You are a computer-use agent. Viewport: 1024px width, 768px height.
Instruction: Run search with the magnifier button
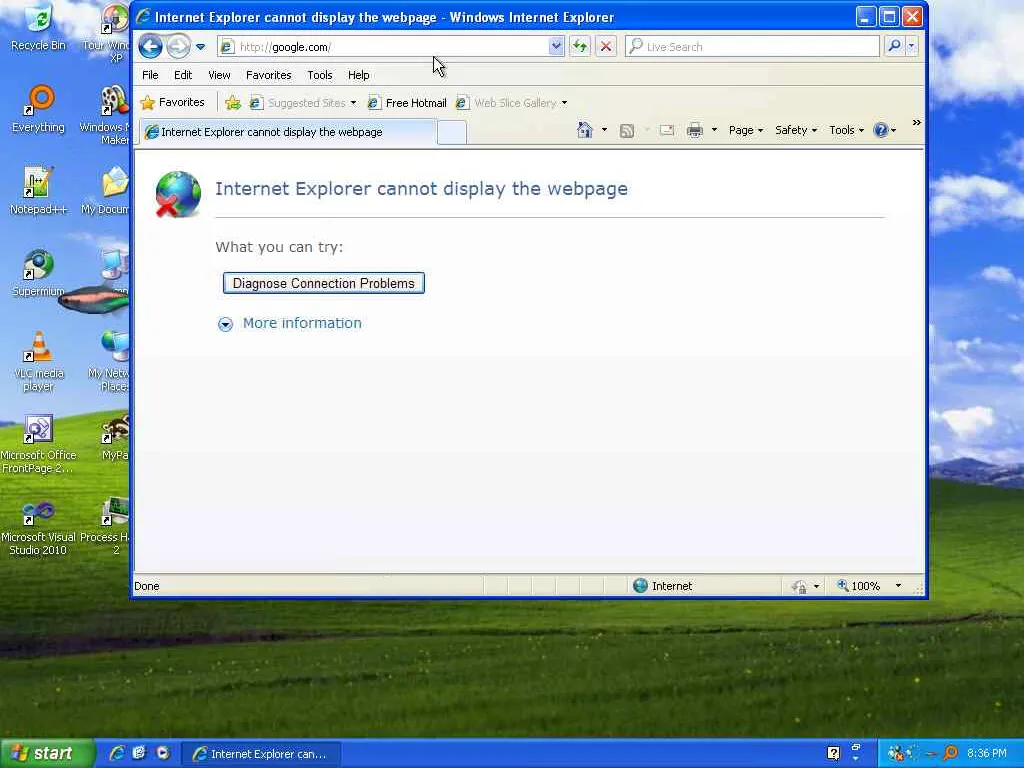tap(894, 46)
